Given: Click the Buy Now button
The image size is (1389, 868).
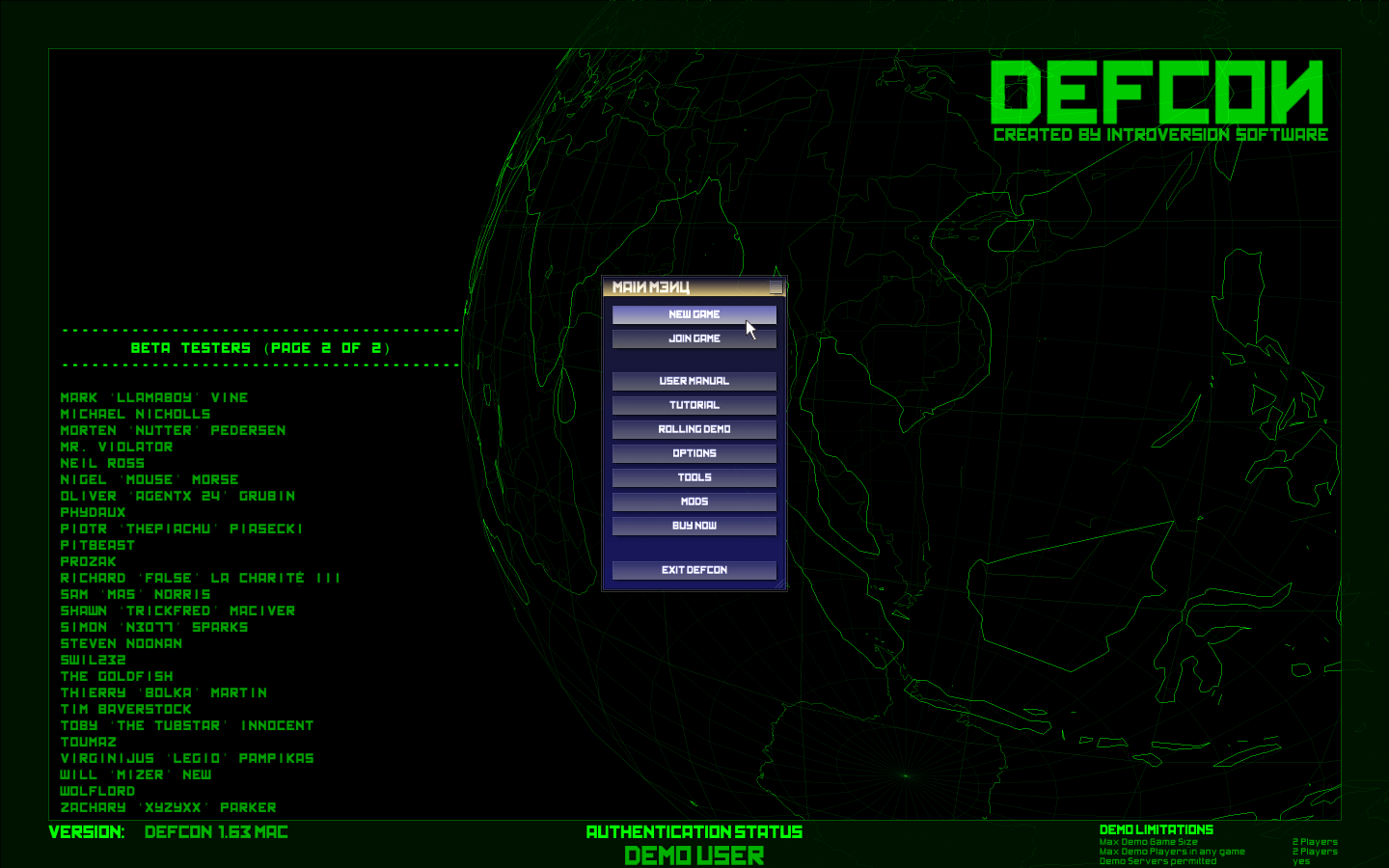Looking at the screenshot, I should tap(694, 526).
